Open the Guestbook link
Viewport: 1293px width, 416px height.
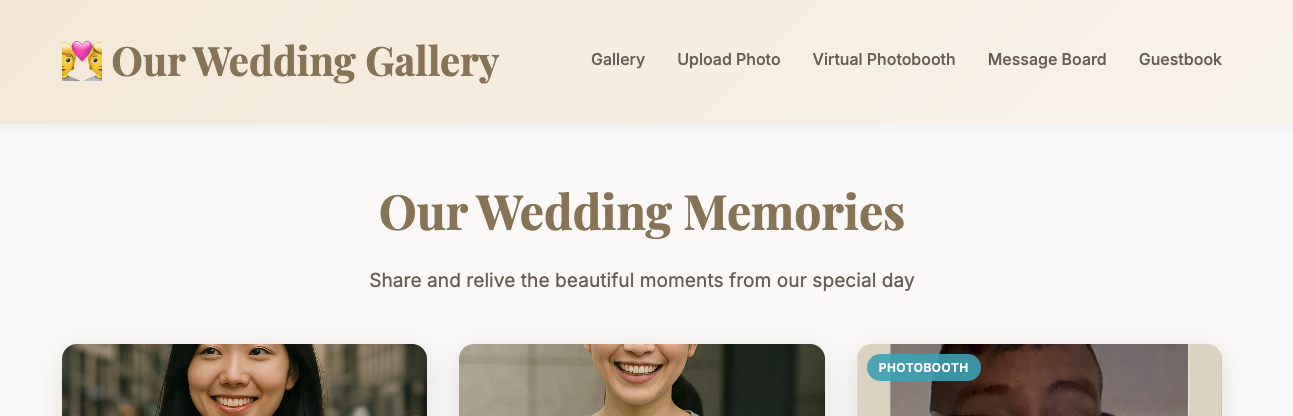[x=1180, y=59]
